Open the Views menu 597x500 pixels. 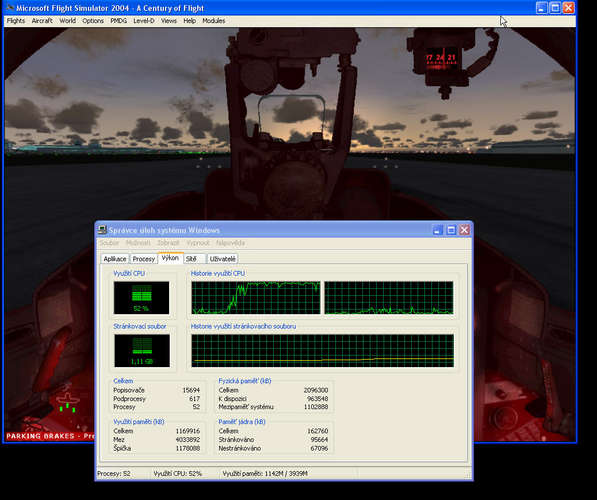coord(169,21)
